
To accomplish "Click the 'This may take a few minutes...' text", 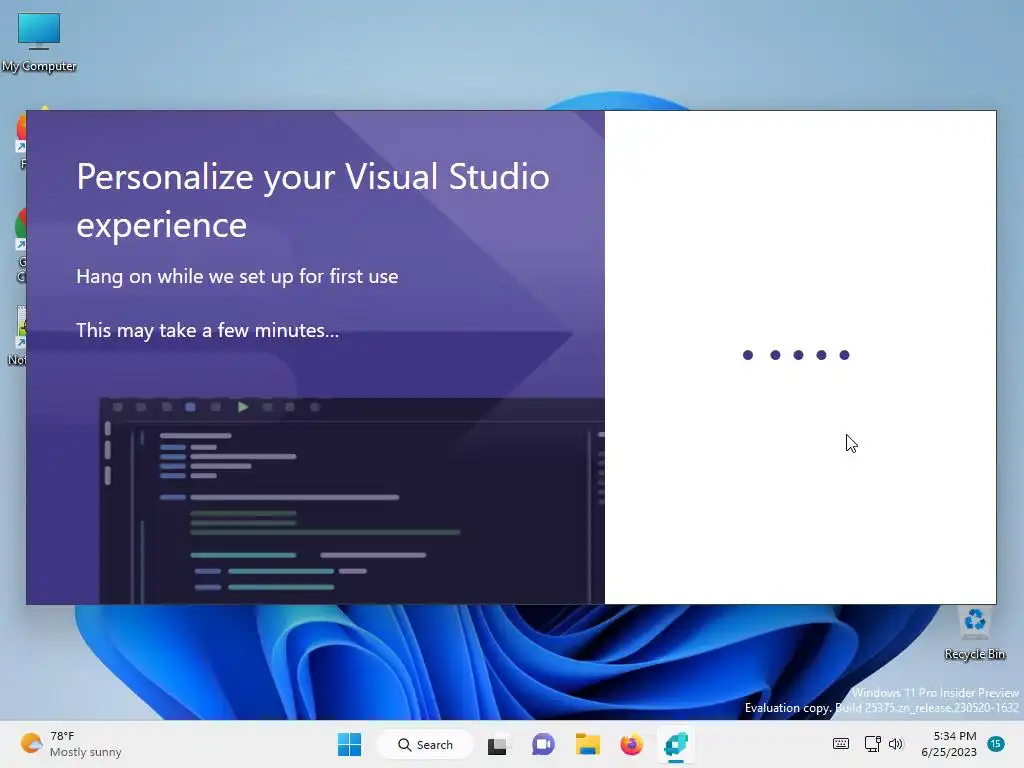I will (x=208, y=330).
